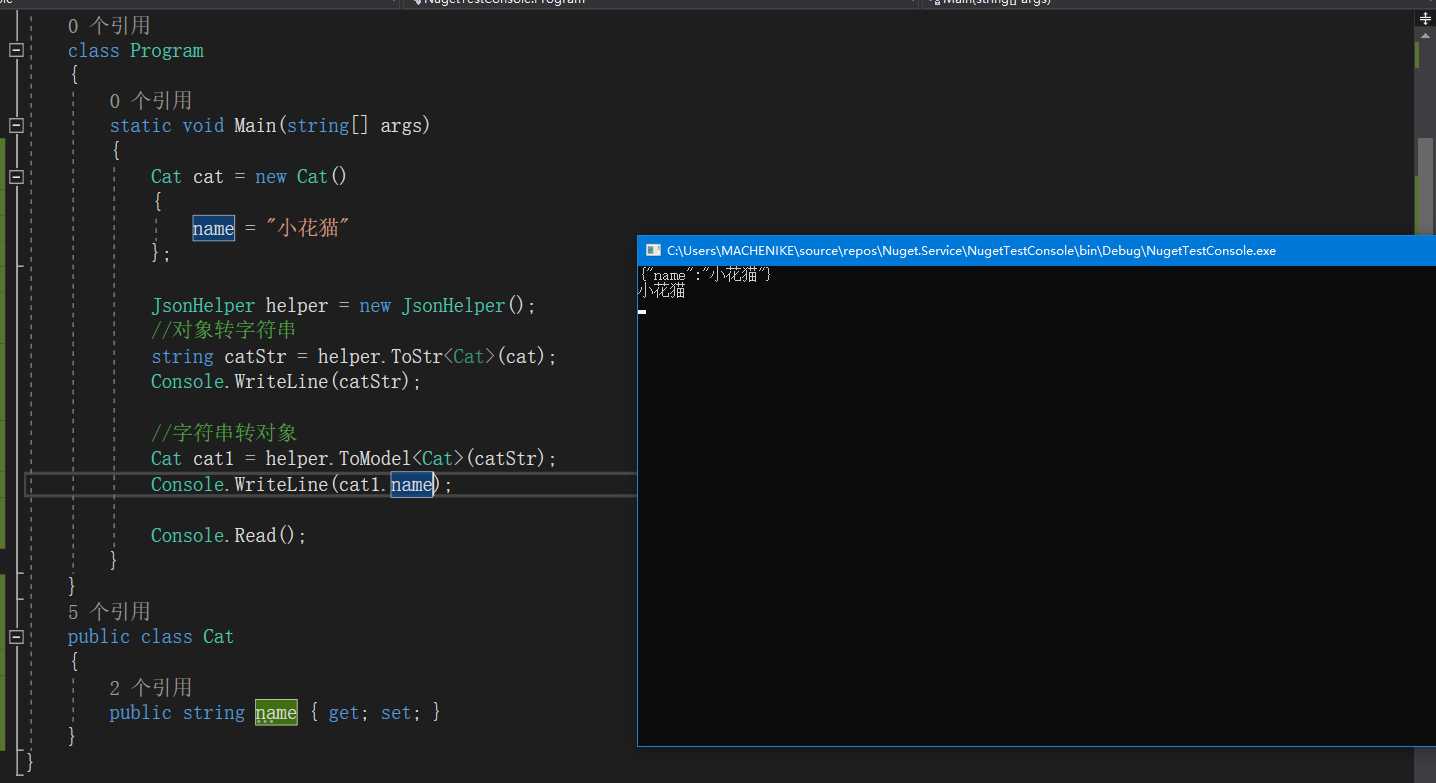
Task: Click the editor scrollbar up arrow
Action: coord(1425,35)
